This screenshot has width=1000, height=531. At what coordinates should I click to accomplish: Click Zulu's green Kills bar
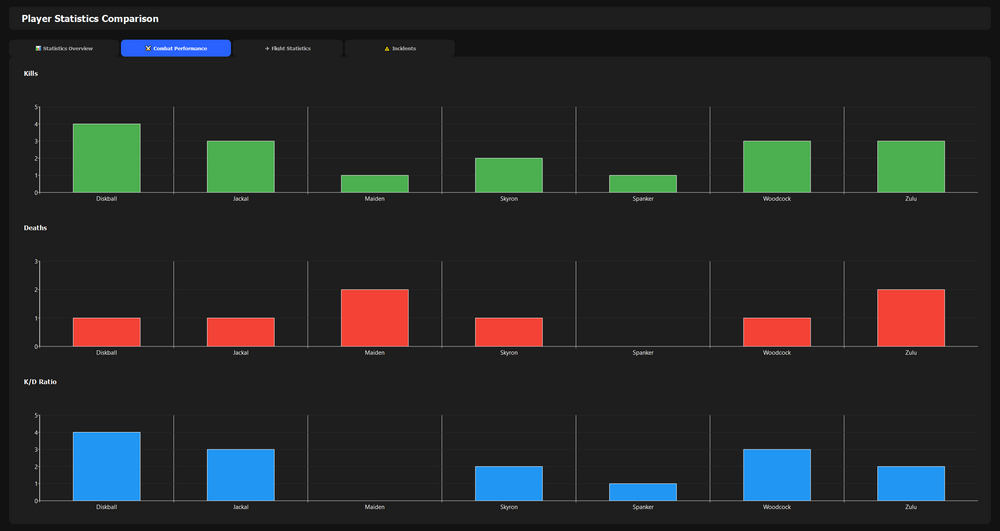[x=911, y=166]
